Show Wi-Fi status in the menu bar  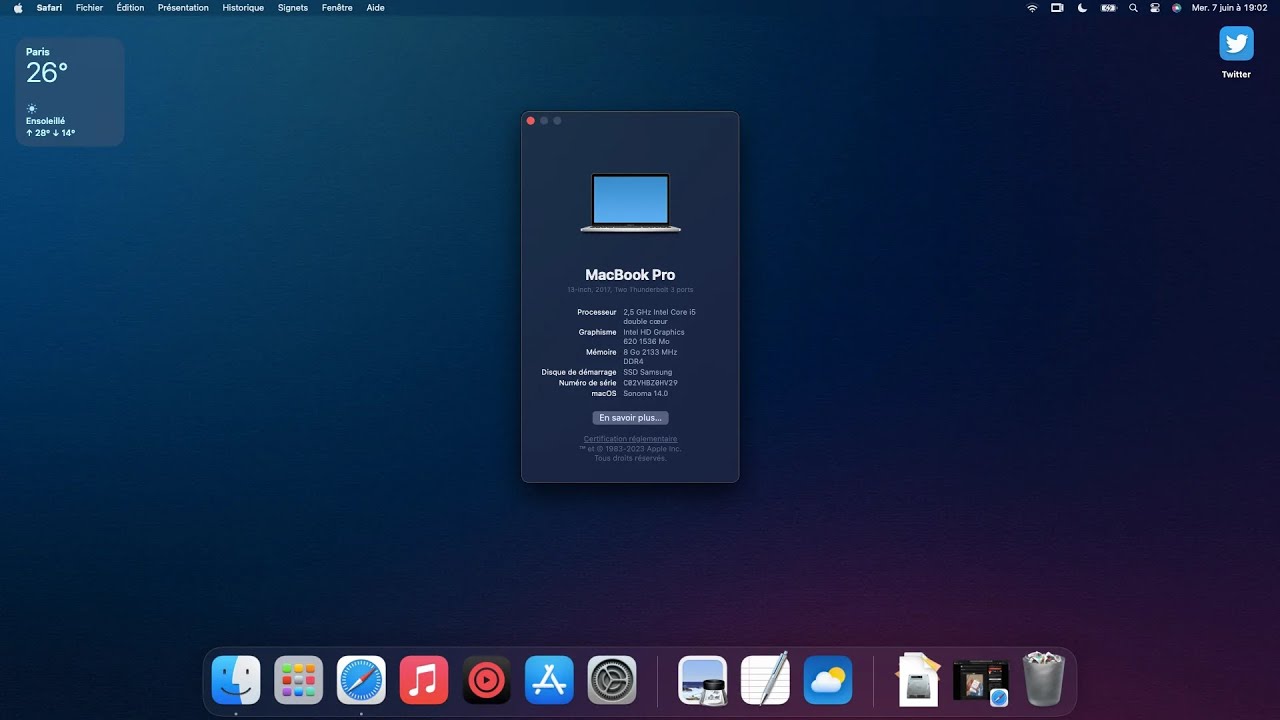(x=1032, y=8)
